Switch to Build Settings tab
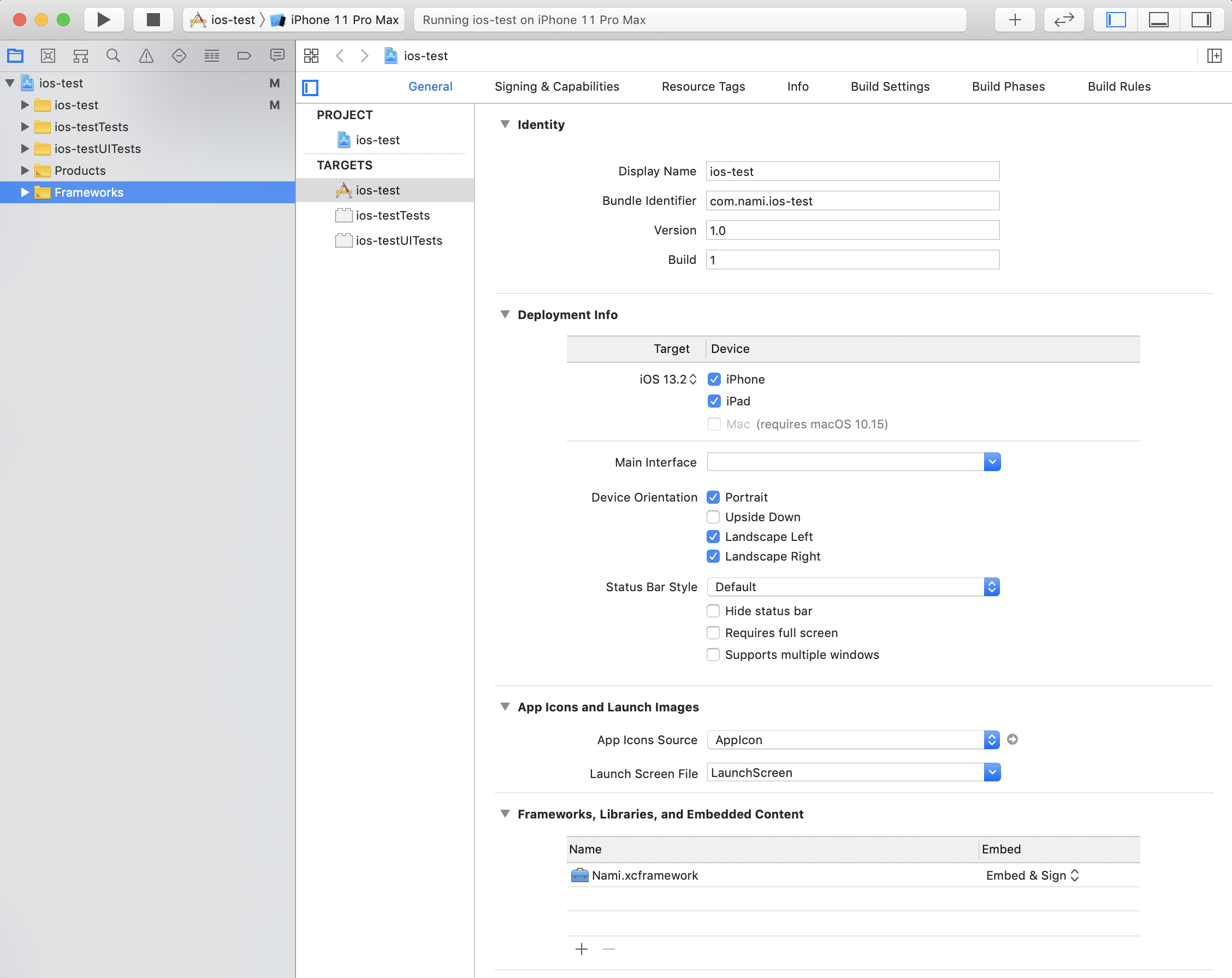 [x=890, y=86]
